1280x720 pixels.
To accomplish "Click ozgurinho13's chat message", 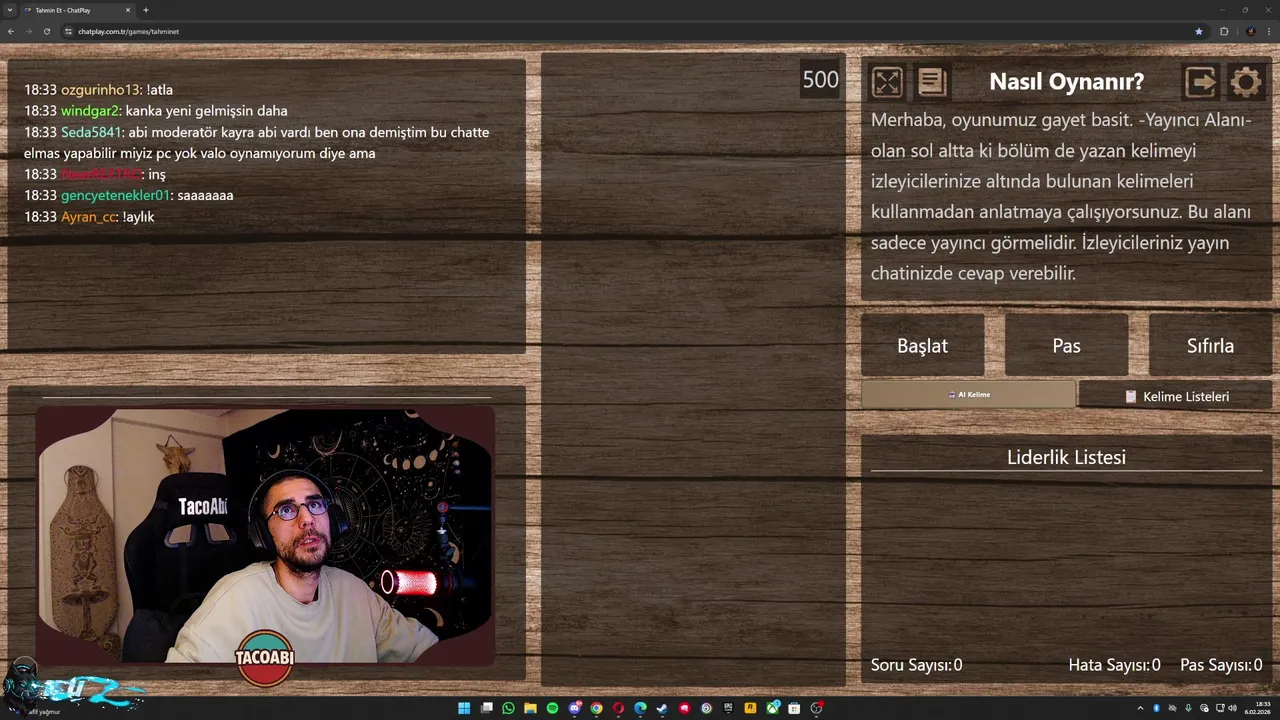I will coord(98,90).
